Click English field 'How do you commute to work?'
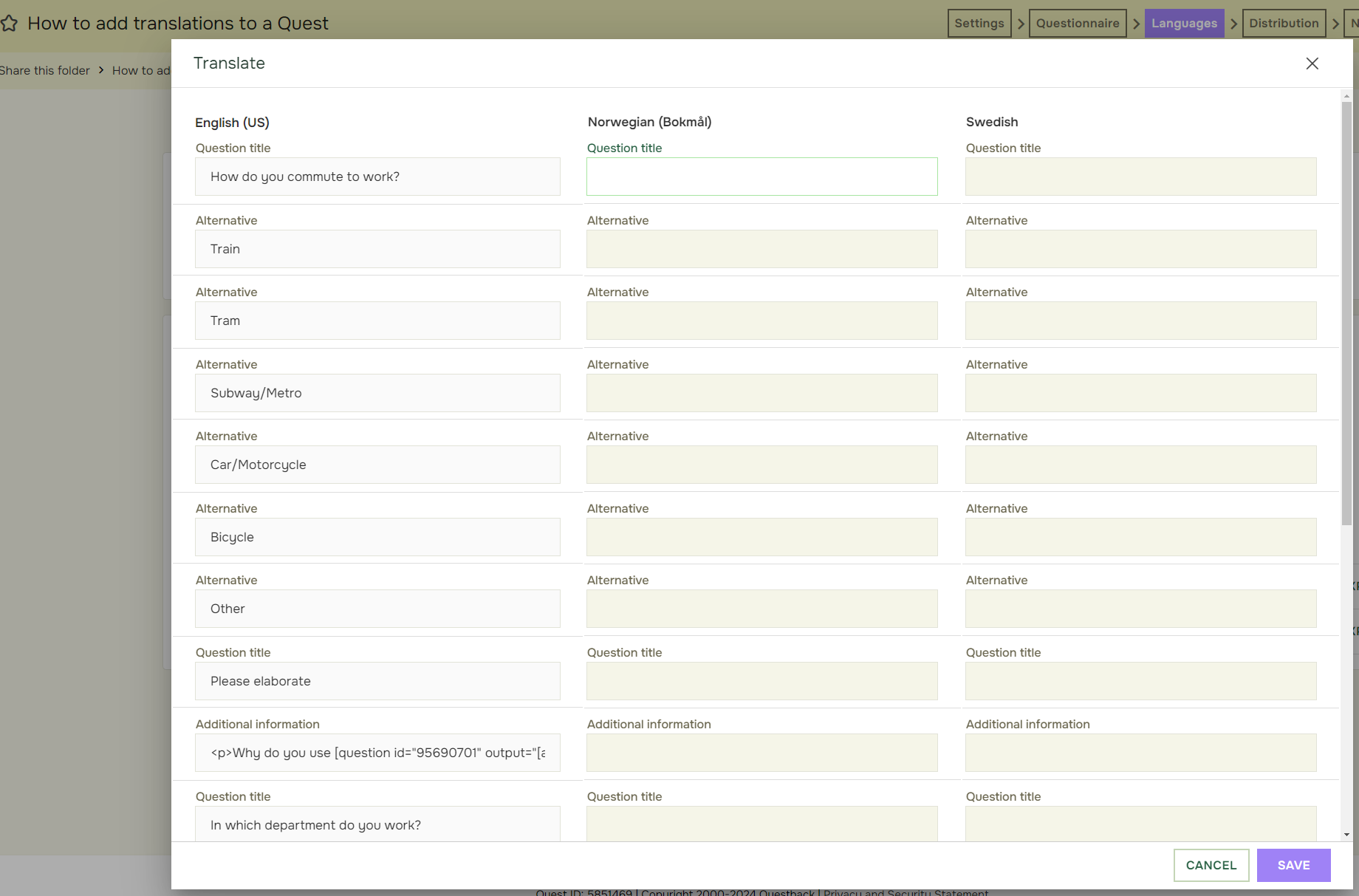 [x=377, y=177]
